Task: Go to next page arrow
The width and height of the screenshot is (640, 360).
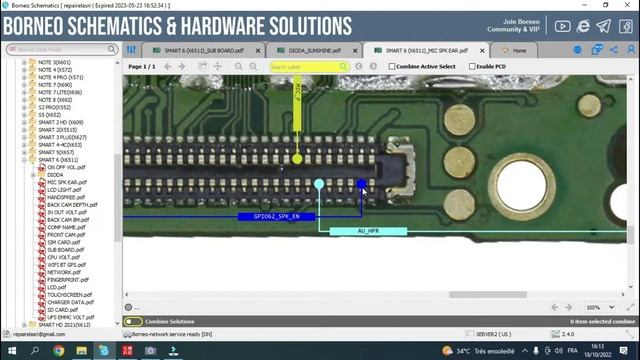Action: click(182, 66)
